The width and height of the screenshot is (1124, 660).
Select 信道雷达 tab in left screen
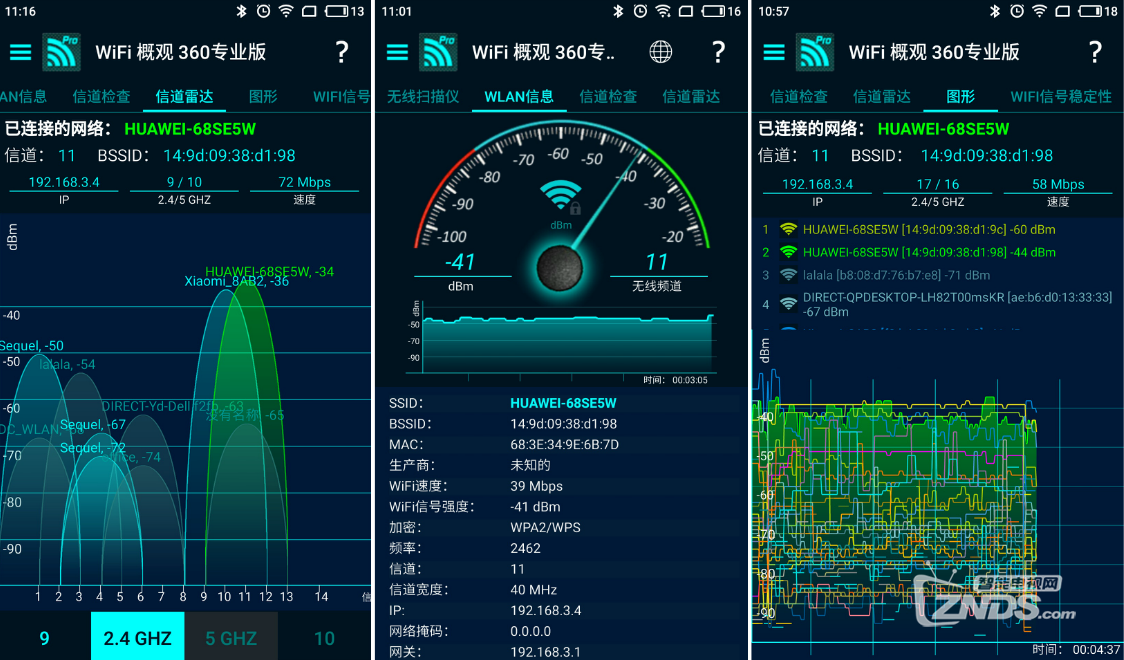[184, 97]
